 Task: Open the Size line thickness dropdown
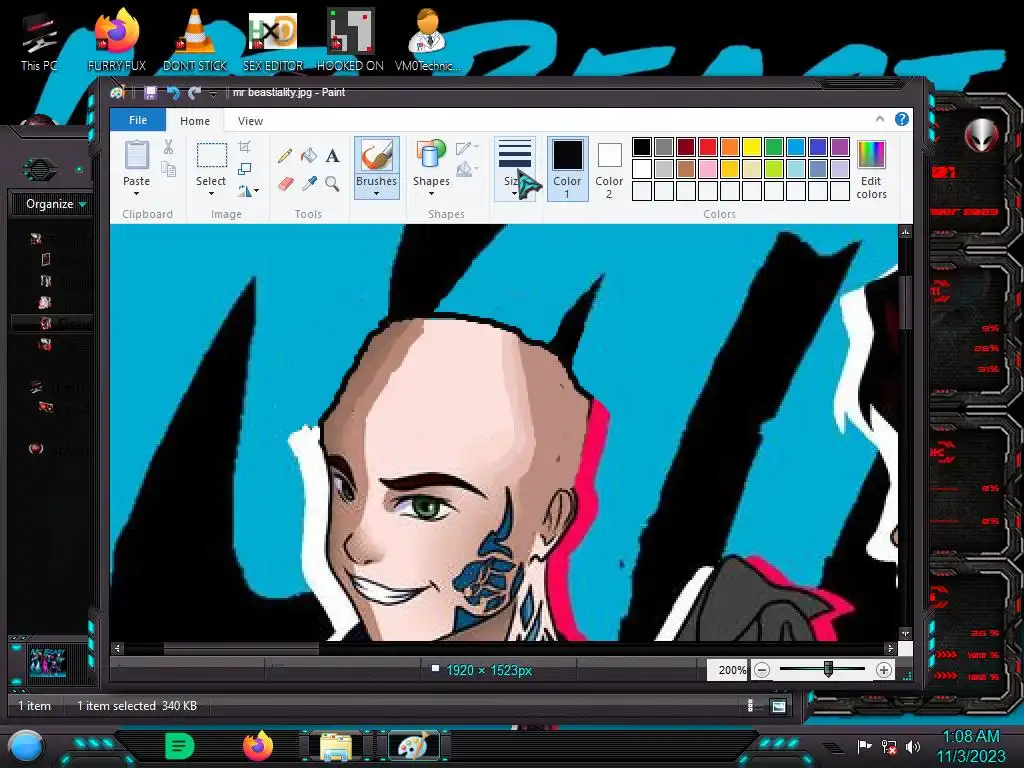click(x=515, y=168)
